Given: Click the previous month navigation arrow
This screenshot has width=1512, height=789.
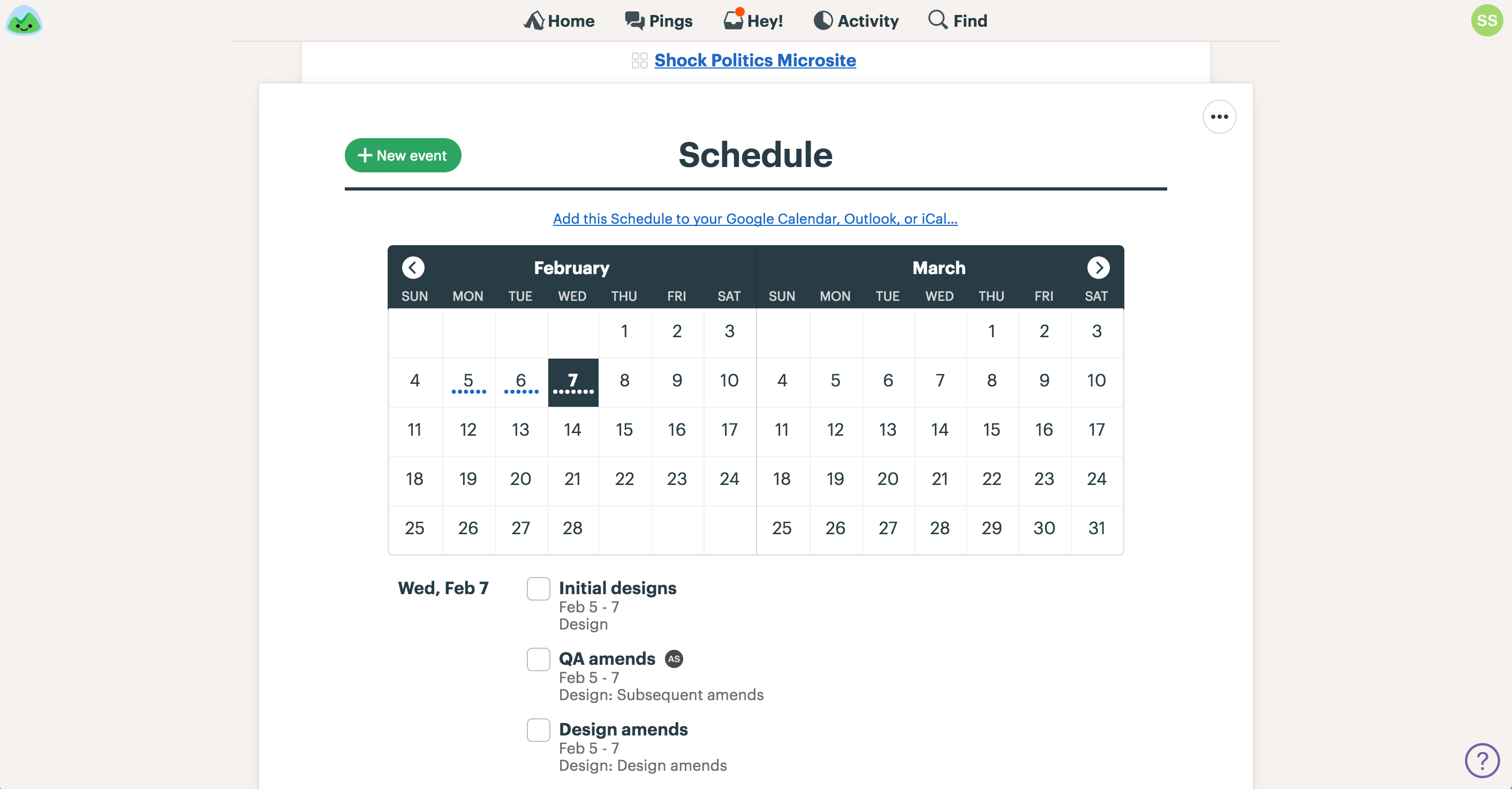Looking at the screenshot, I should [412, 267].
